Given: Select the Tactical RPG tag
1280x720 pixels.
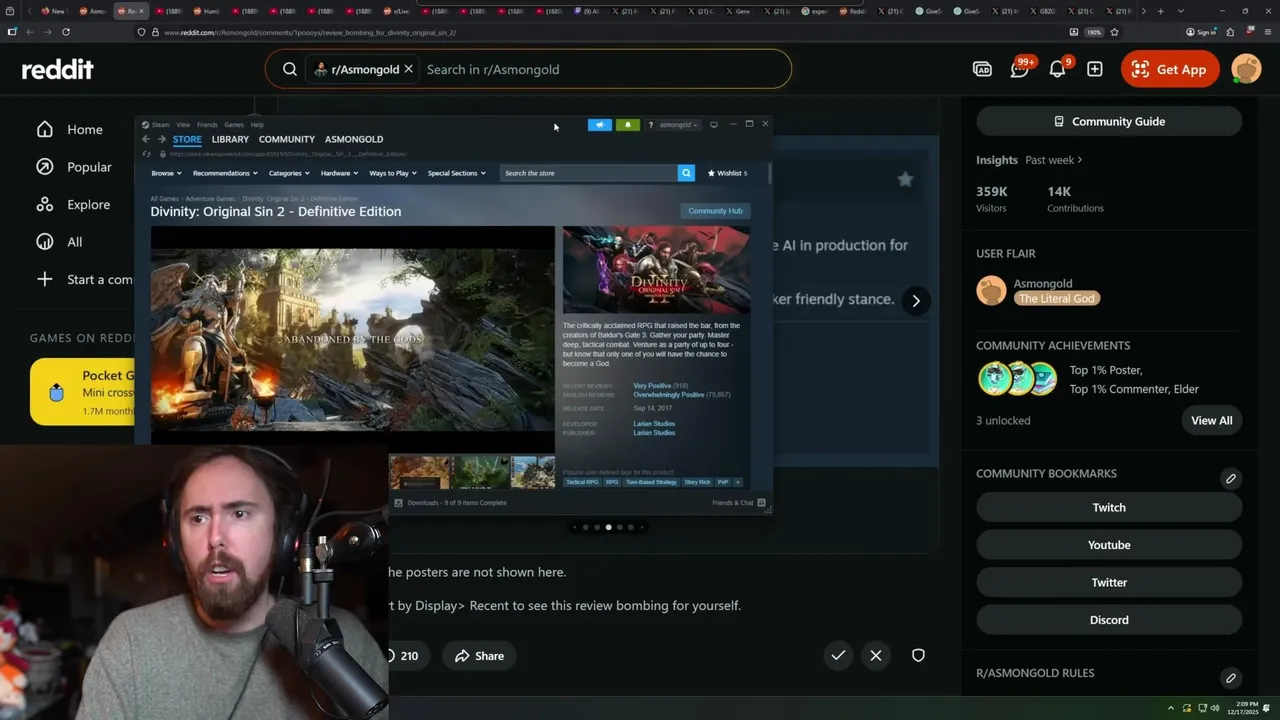Looking at the screenshot, I should point(582,482).
